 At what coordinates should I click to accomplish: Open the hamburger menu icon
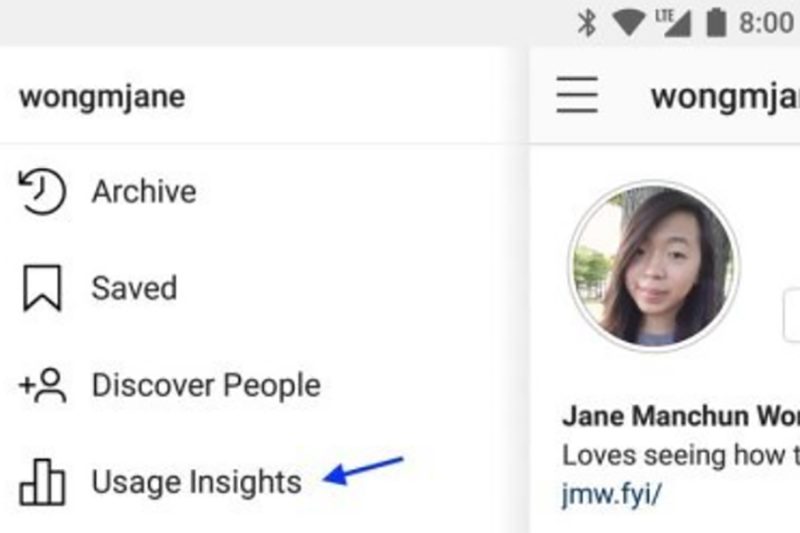[x=577, y=94]
